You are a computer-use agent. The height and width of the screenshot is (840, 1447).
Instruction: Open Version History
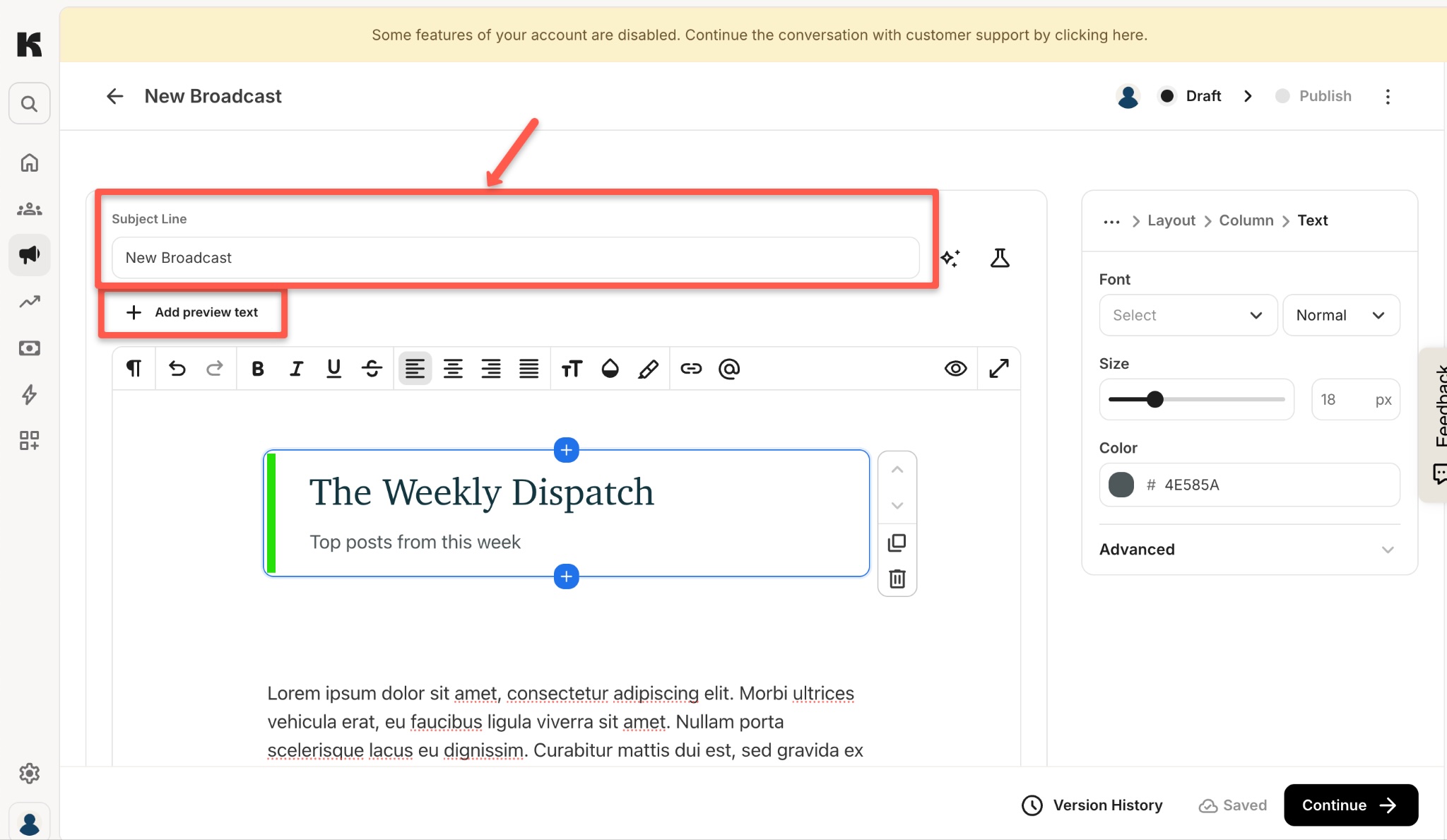click(1092, 805)
